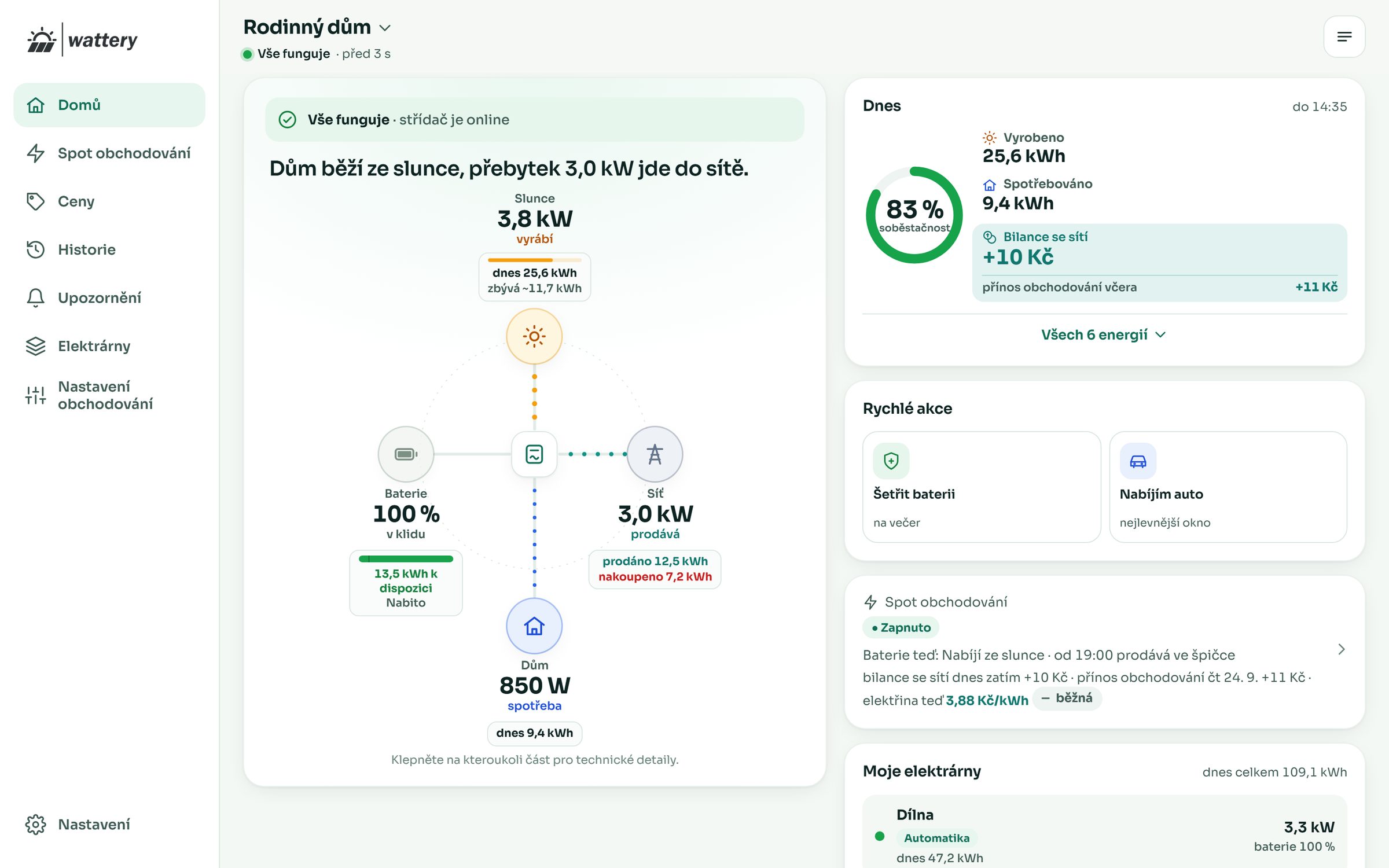Image resolution: width=1389 pixels, height=868 pixels.
Task: Go to Domů in sidebar
Action: [109, 105]
